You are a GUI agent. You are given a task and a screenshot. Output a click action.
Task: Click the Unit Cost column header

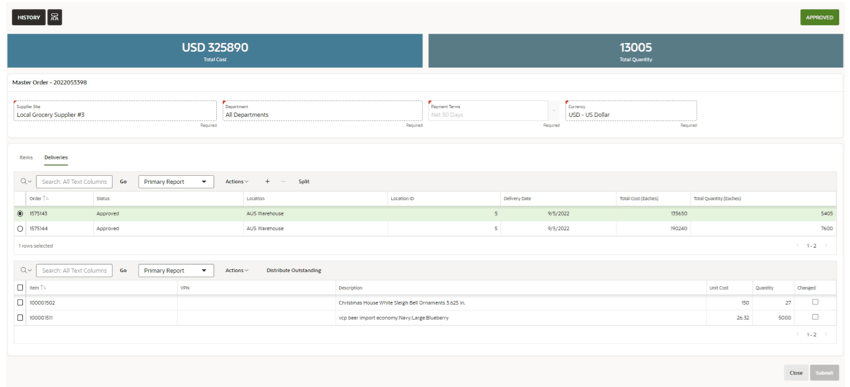coord(718,287)
